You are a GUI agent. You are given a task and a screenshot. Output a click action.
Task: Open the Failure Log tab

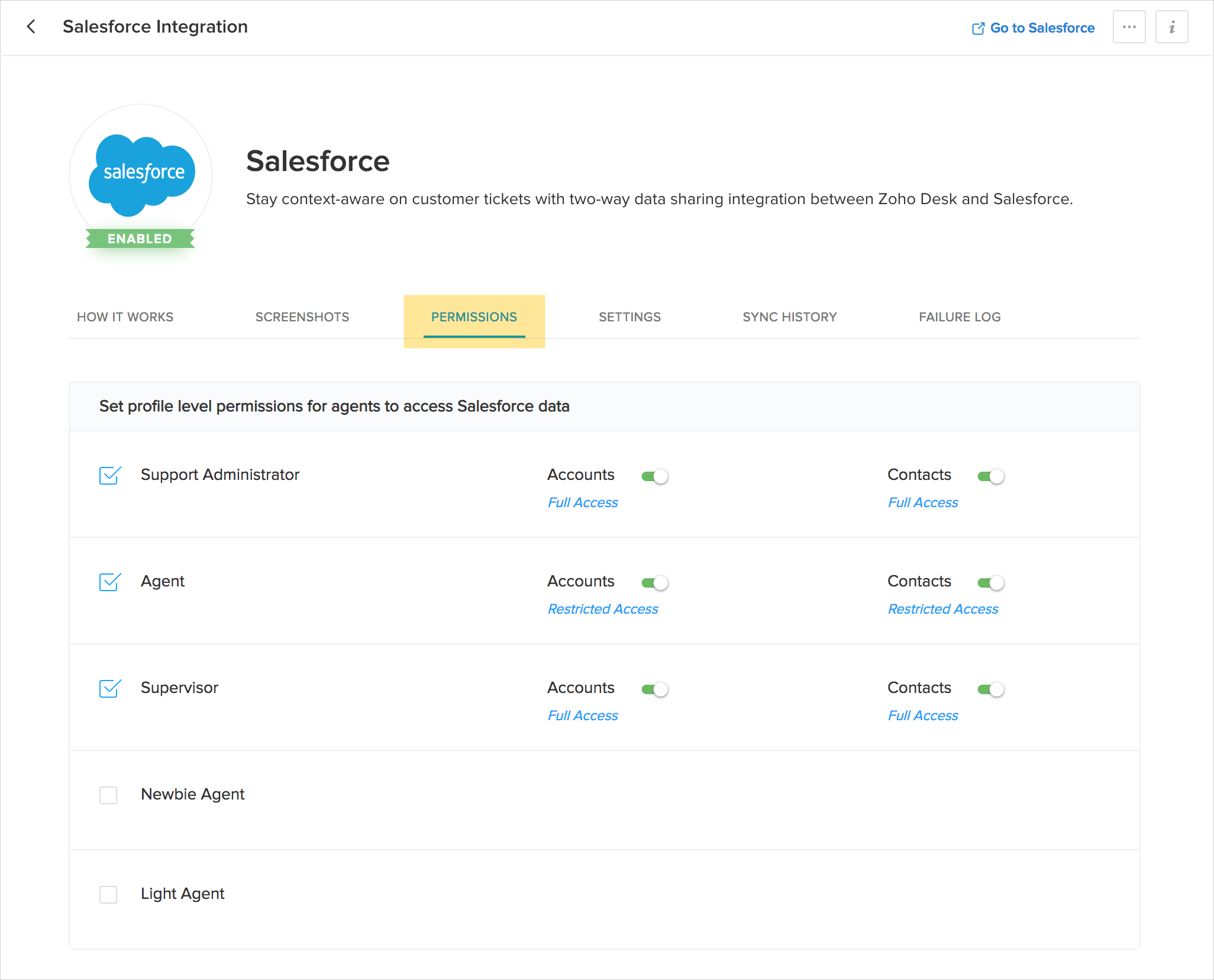(960, 317)
